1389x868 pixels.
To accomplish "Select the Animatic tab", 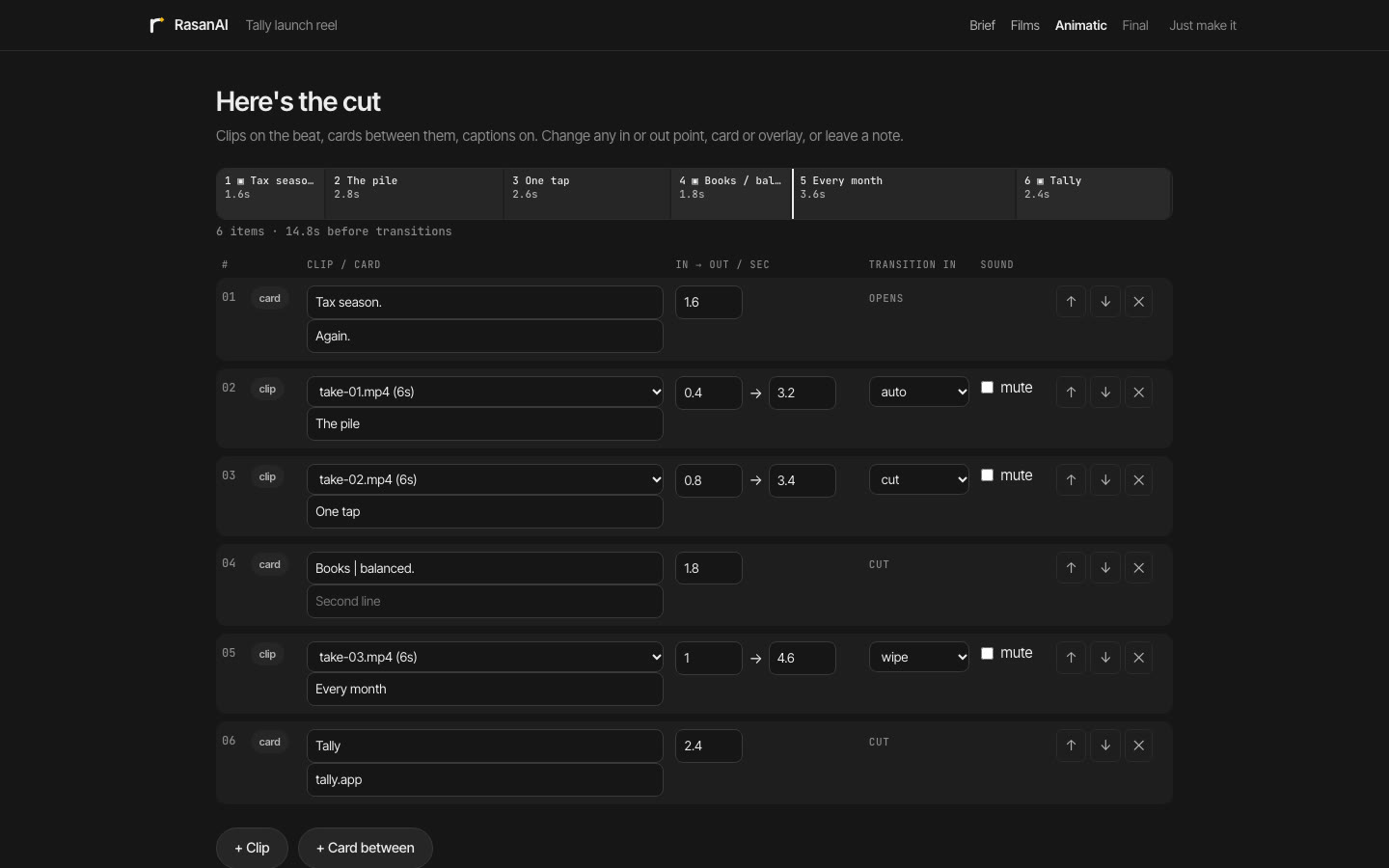I will tap(1080, 25).
